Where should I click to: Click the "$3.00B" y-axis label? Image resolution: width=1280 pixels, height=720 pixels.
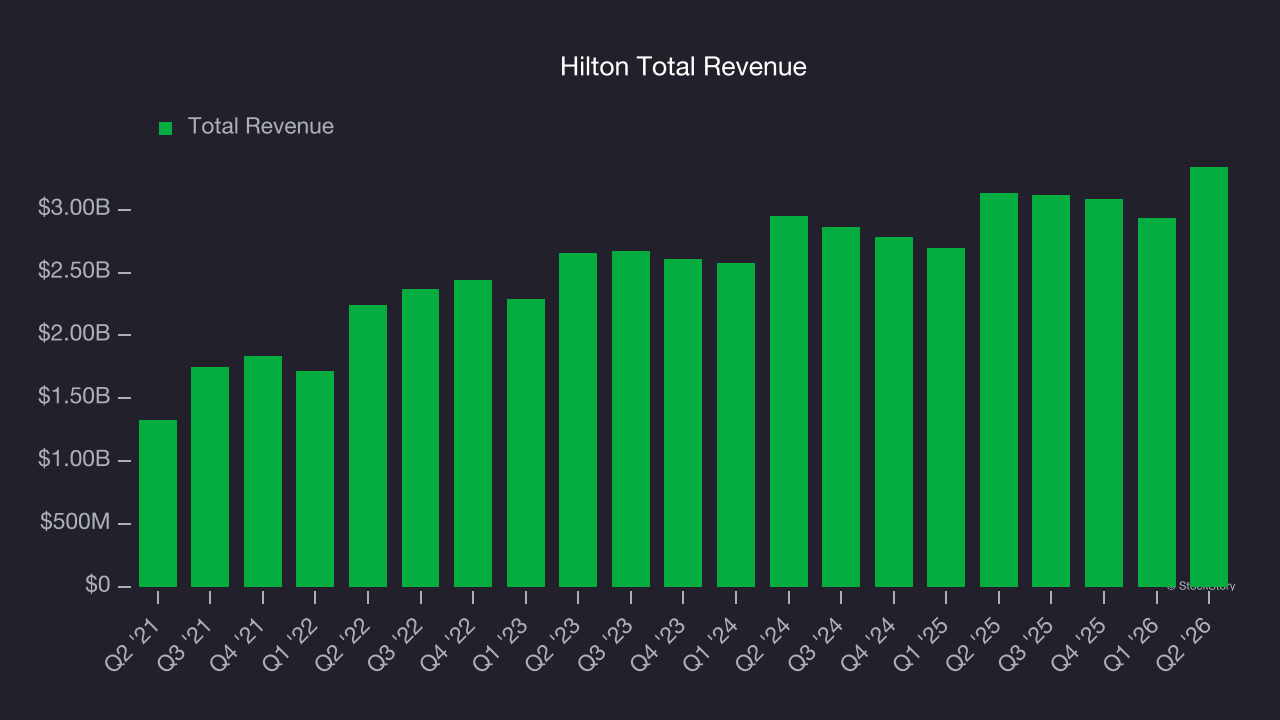tap(73, 209)
